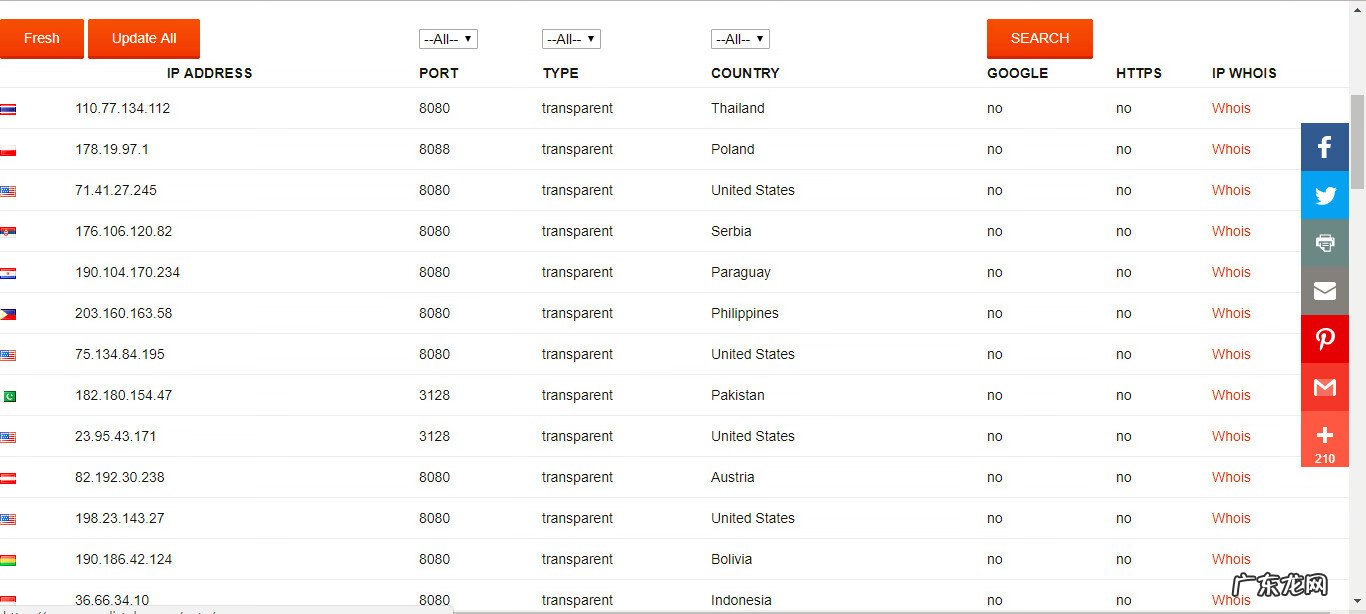Click the Fresh button

tap(42, 39)
